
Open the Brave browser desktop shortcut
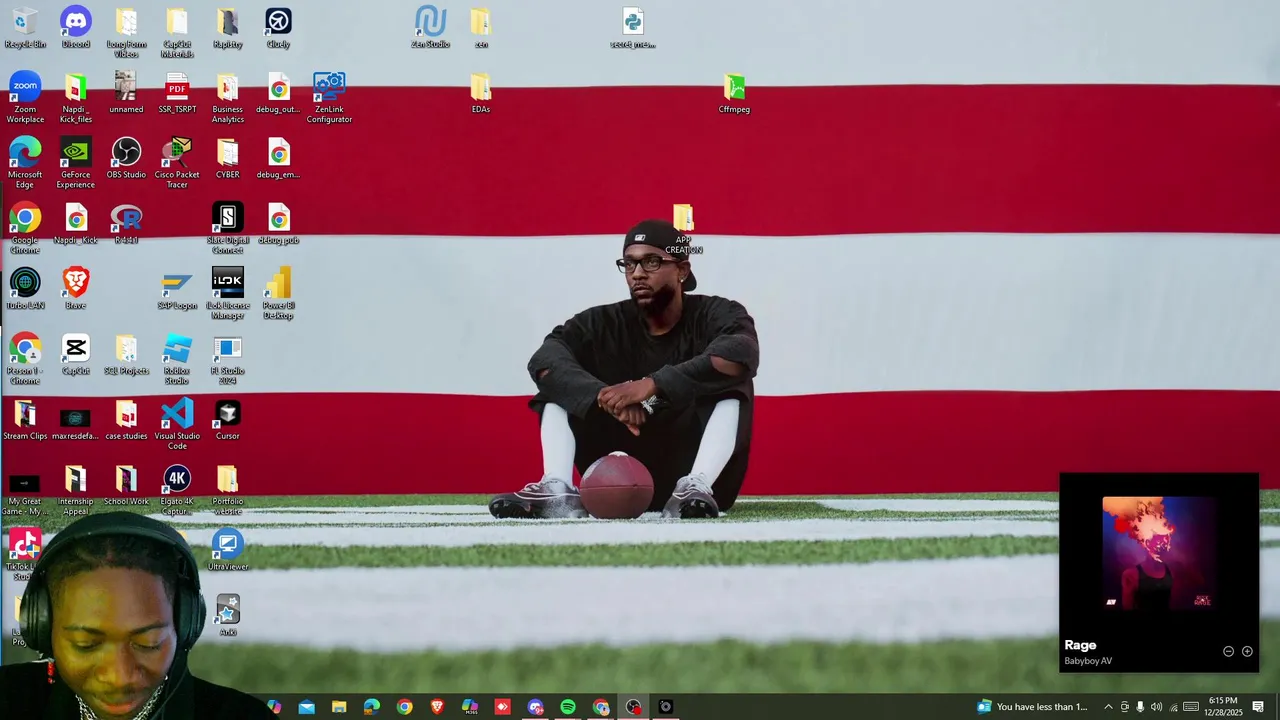[x=76, y=289]
